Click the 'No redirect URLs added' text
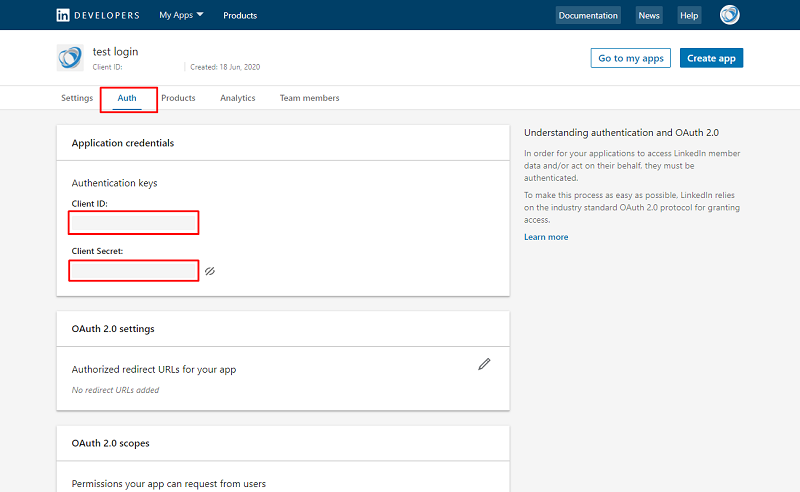 tap(115, 390)
